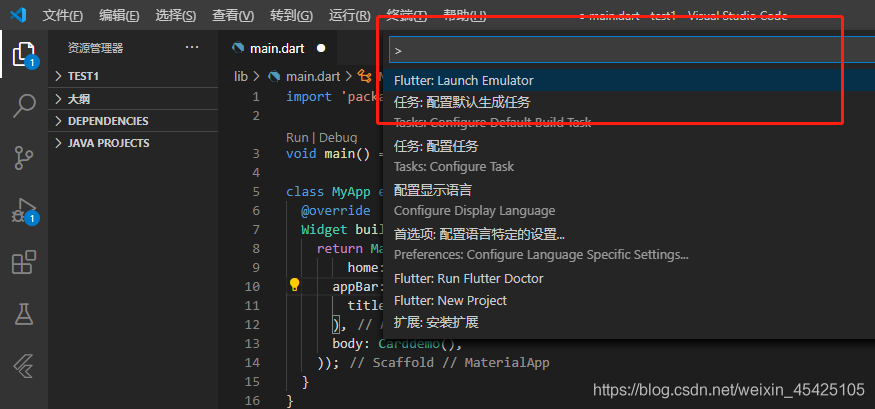Screen dimensions: 875x409
Task: Open the Flutter sidebar icon
Action: pyautogui.click(x=23, y=367)
